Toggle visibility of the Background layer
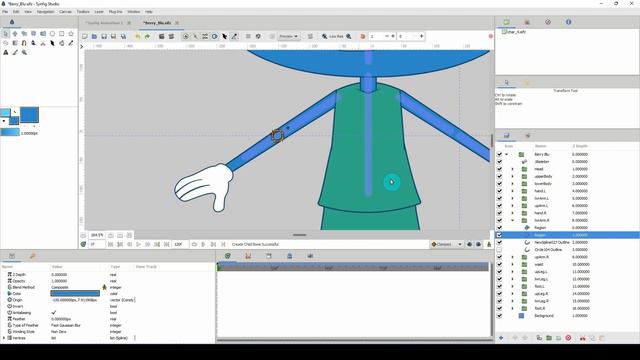 (x=499, y=316)
